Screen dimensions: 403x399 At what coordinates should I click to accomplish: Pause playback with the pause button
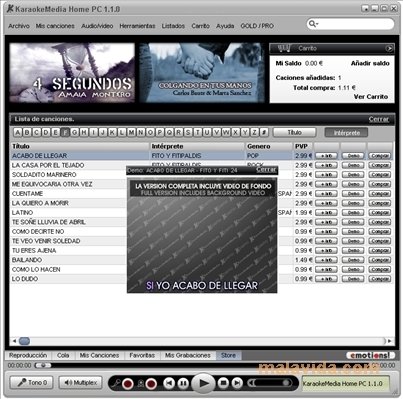point(183,383)
